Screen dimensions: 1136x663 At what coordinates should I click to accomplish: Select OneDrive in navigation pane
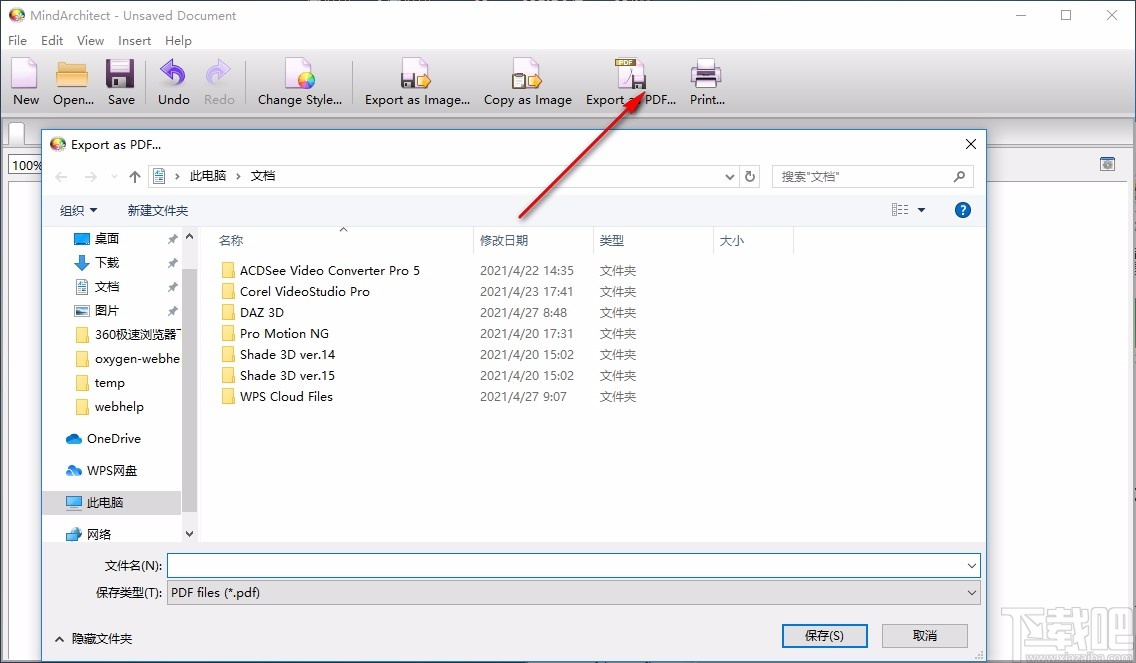pyautogui.click(x=104, y=438)
